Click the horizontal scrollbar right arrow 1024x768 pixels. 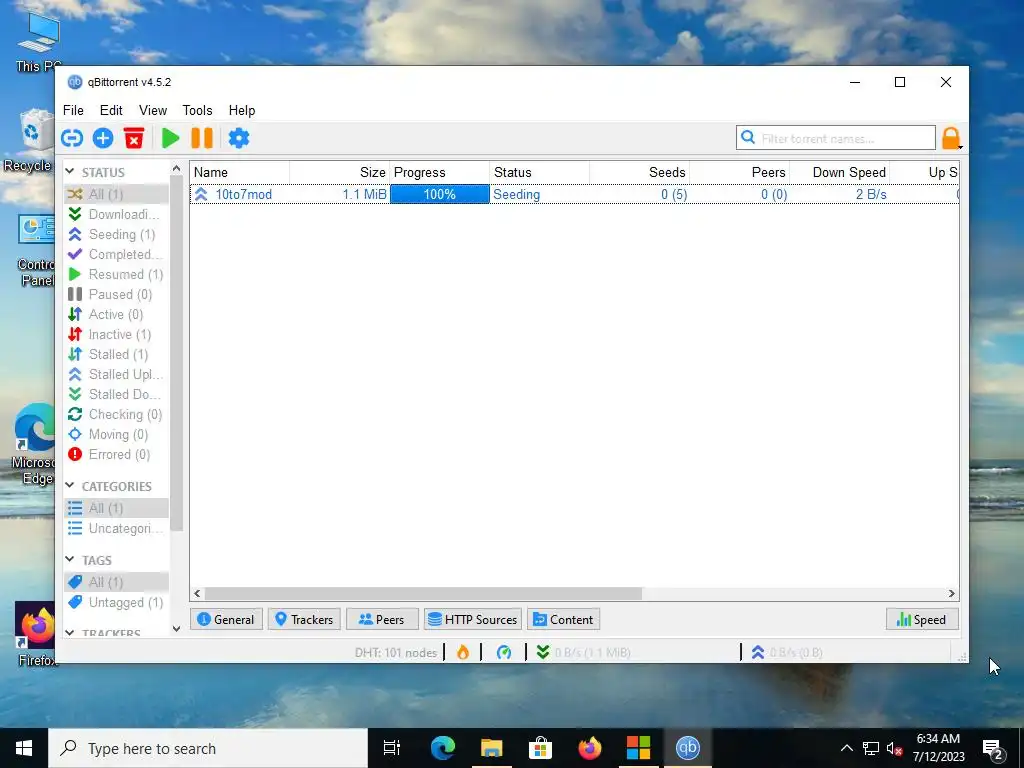pyautogui.click(x=952, y=594)
